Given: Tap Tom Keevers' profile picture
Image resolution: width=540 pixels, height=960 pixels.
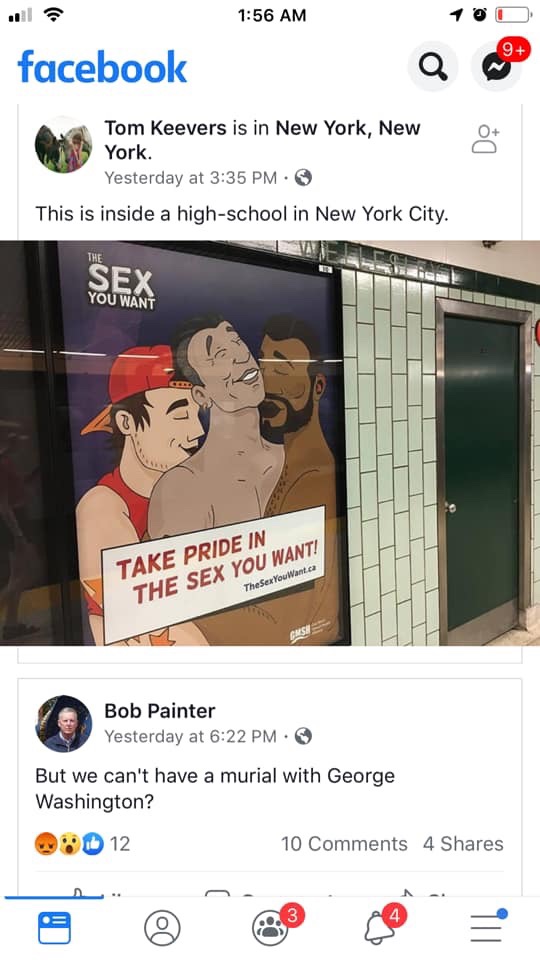Looking at the screenshot, I should coord(64,144).
